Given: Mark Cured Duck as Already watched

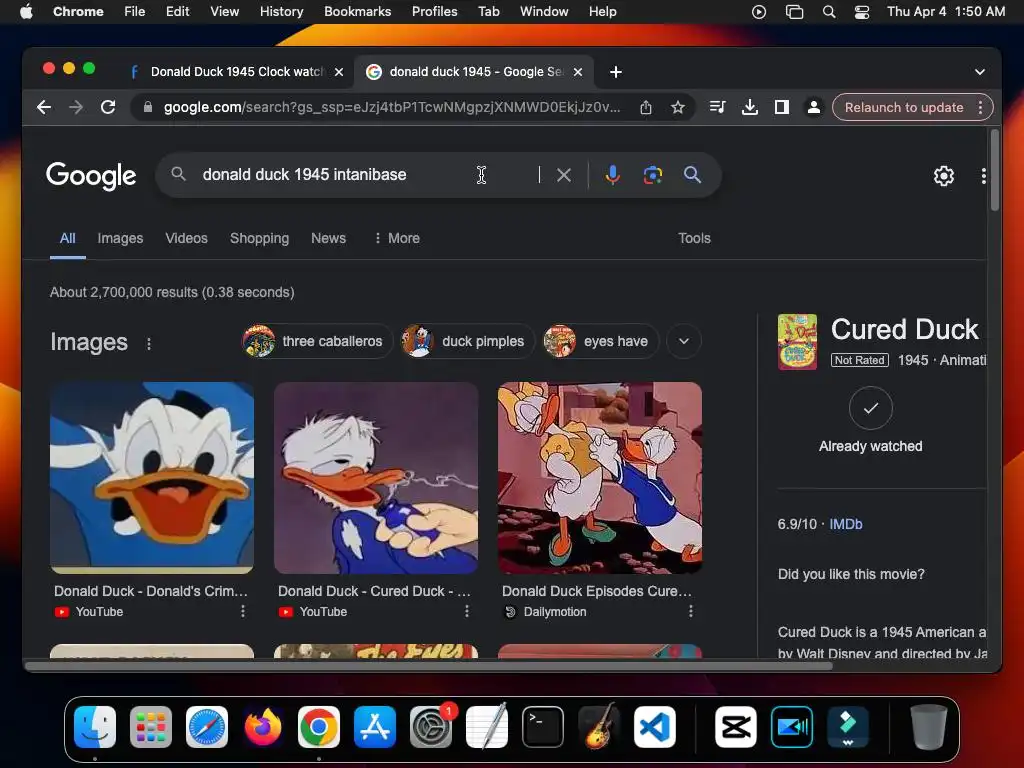Looking at the screenshot, I should pos(871,408).
